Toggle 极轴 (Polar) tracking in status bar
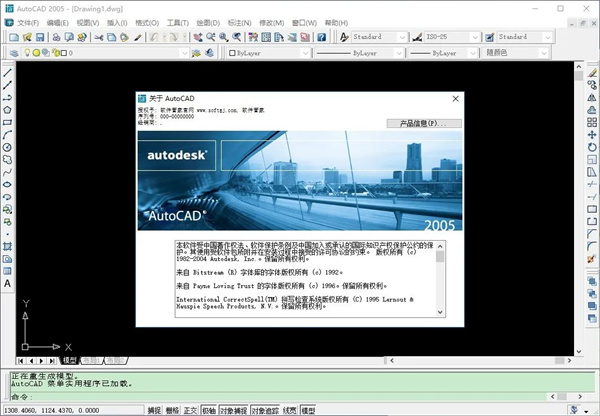Image resolution: width=600 pixels, height=416 pixels. (208, 410)
